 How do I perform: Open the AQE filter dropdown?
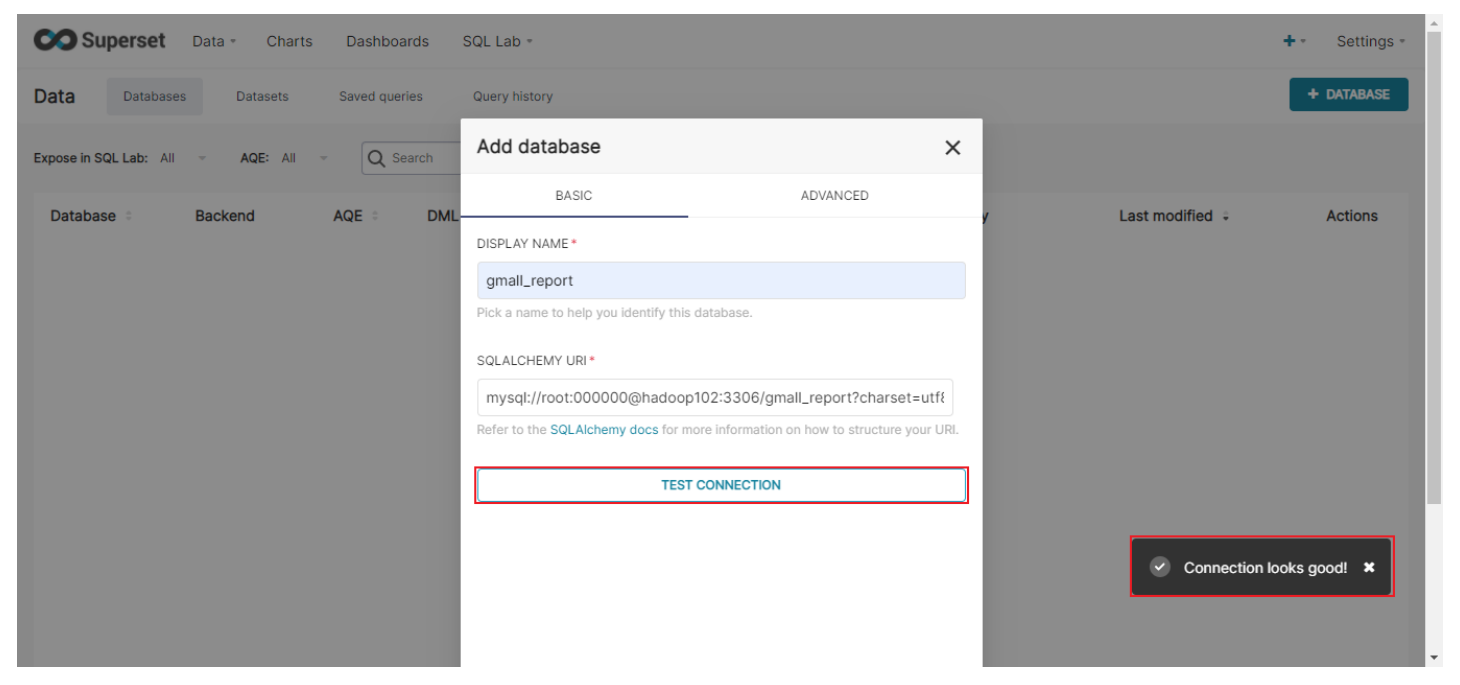pyautogui.click(x=305, y=158)
